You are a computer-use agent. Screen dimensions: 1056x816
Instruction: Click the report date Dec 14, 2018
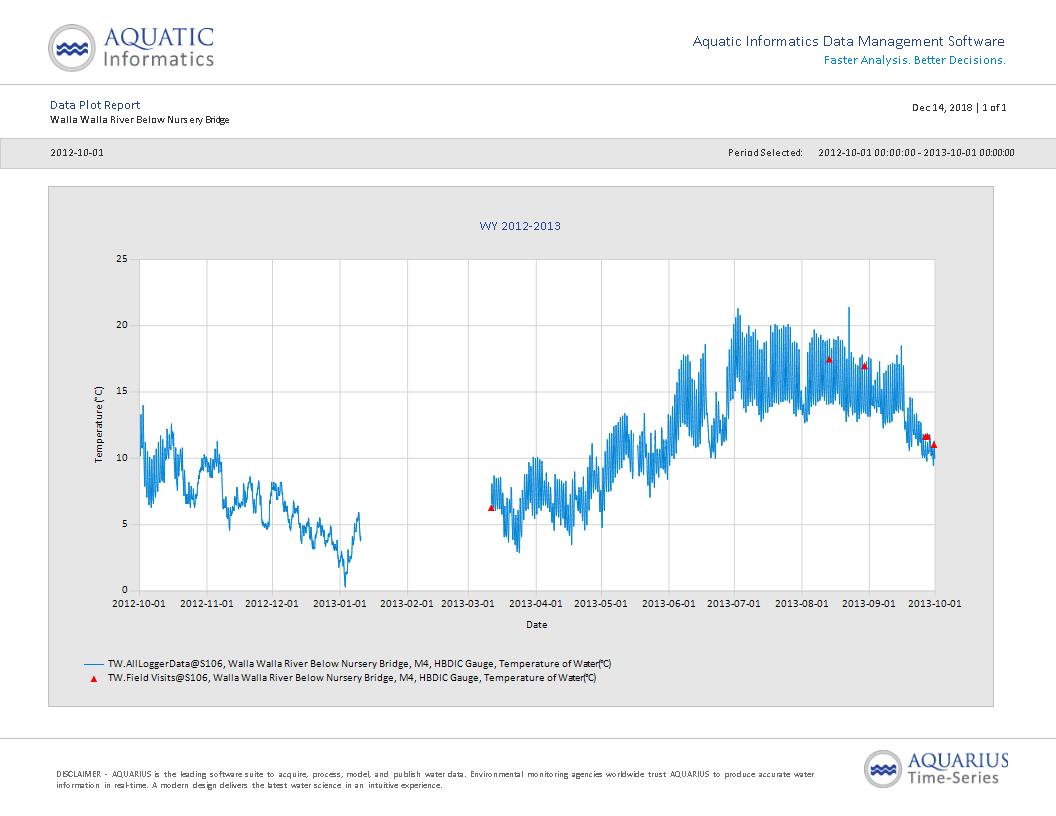942,108
